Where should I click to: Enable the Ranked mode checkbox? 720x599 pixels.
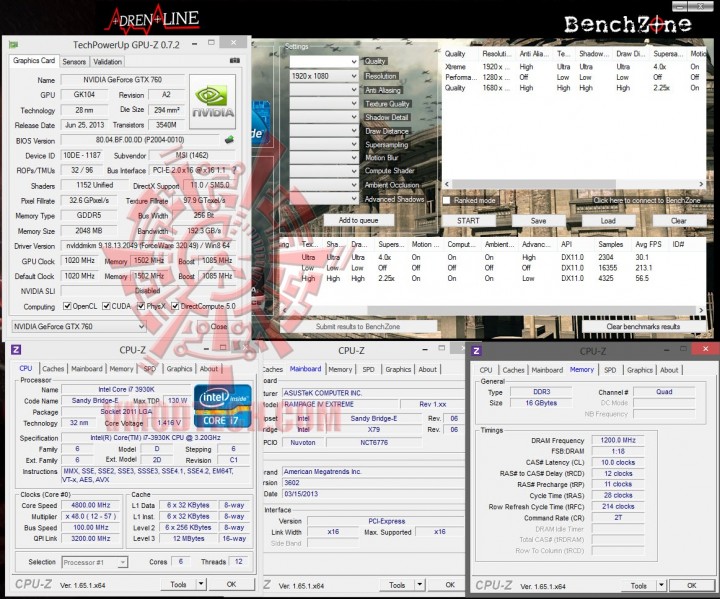(446, 200)
